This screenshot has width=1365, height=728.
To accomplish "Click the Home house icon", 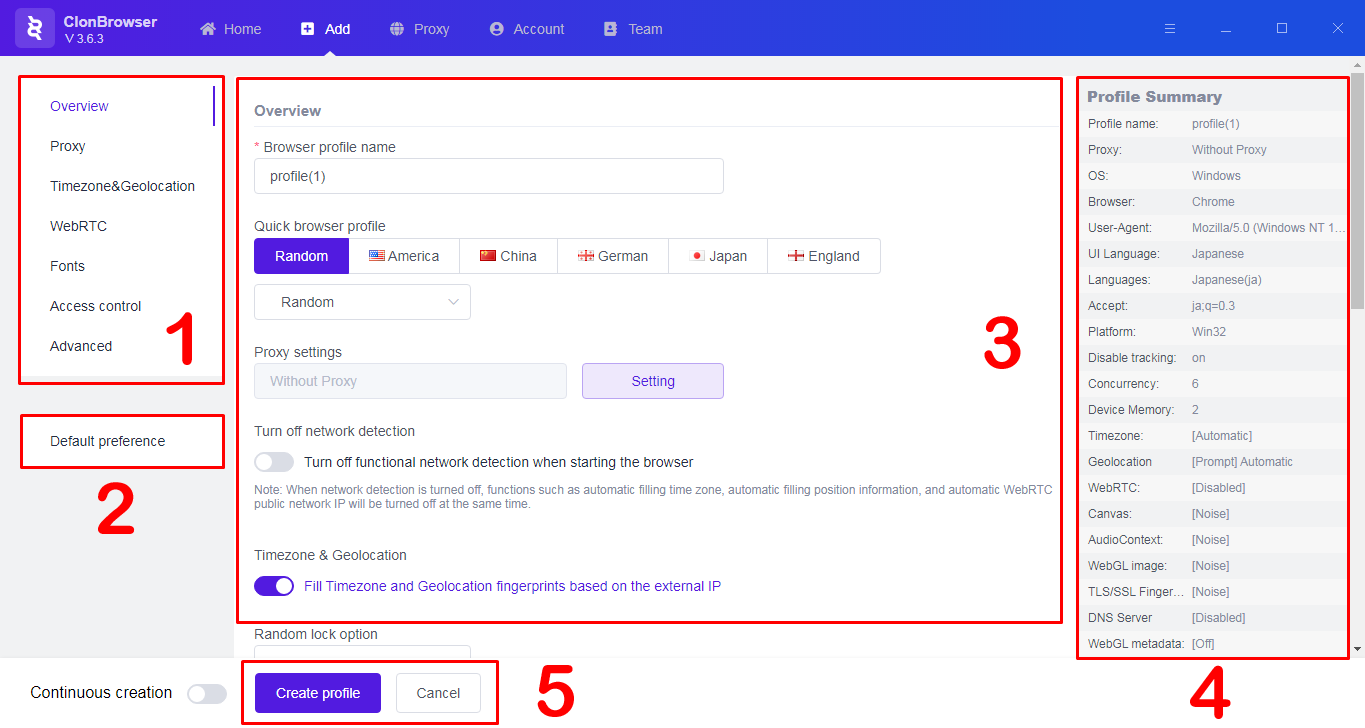I will pos(208,29).
